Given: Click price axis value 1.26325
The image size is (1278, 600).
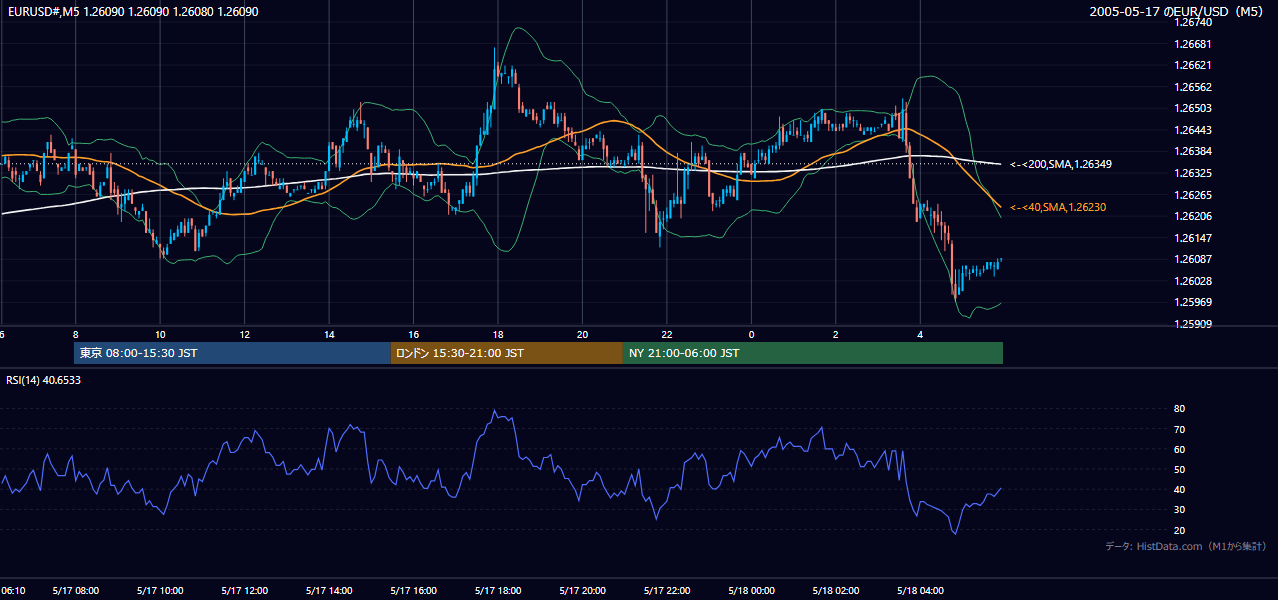Looking at the screenshot, I should (x=1194, y=173).
